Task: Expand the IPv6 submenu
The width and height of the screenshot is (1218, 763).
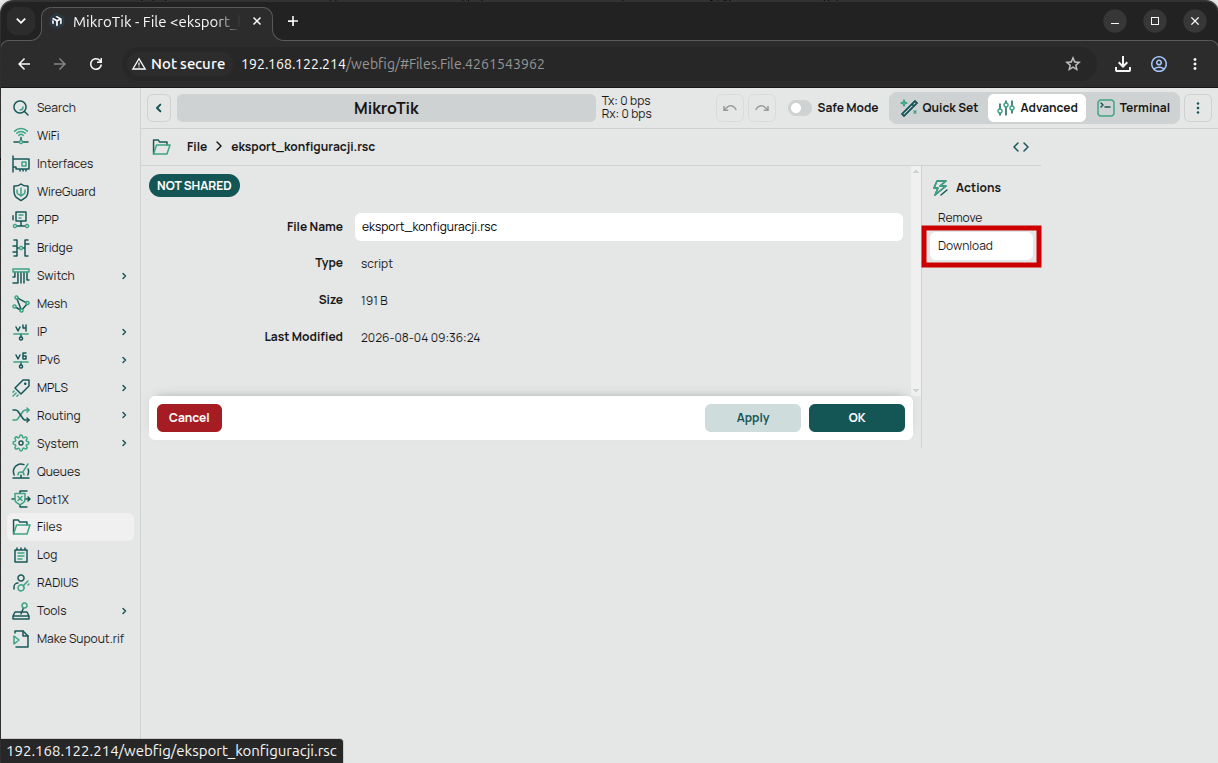Action: point(124,360)
